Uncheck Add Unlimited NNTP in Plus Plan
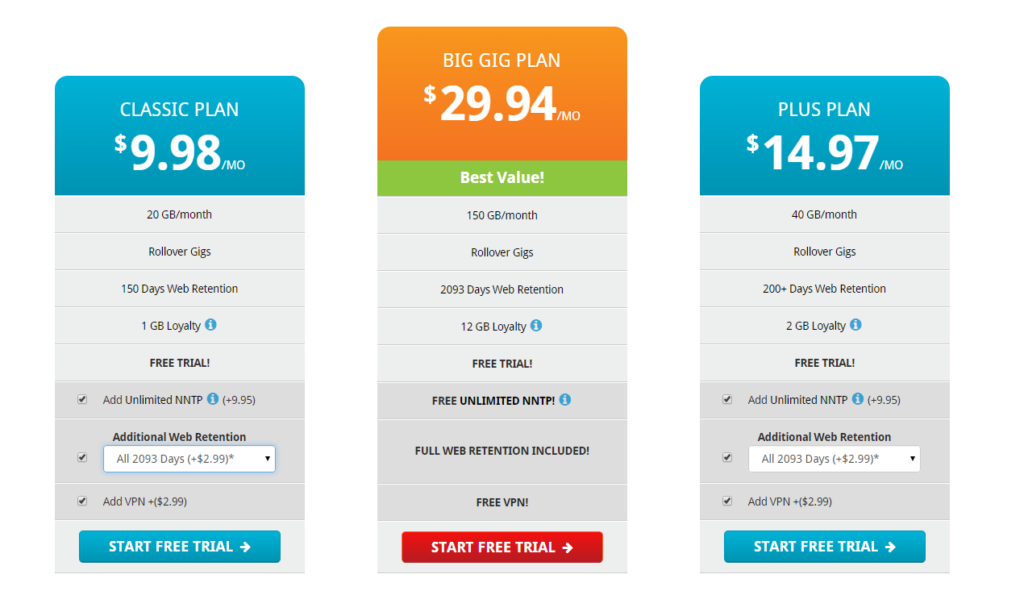 click(x=727, y=399)
